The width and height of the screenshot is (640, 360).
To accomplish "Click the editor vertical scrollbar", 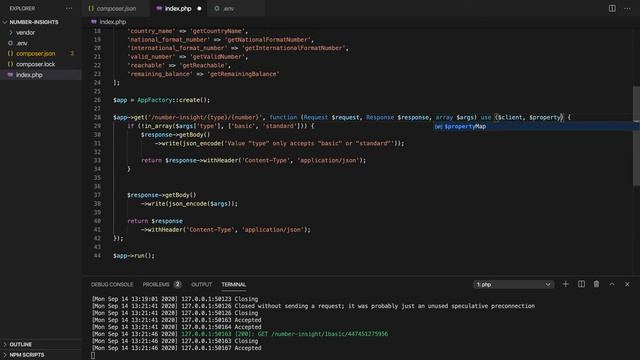I will [x=636, y=136].
